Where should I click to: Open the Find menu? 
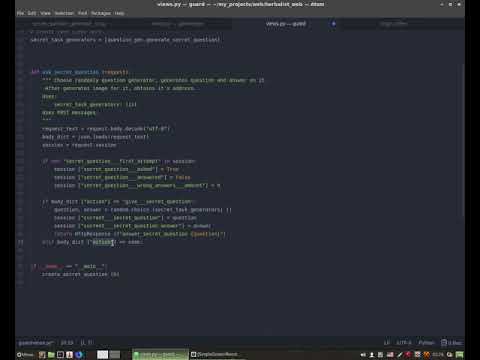[82, 13]
